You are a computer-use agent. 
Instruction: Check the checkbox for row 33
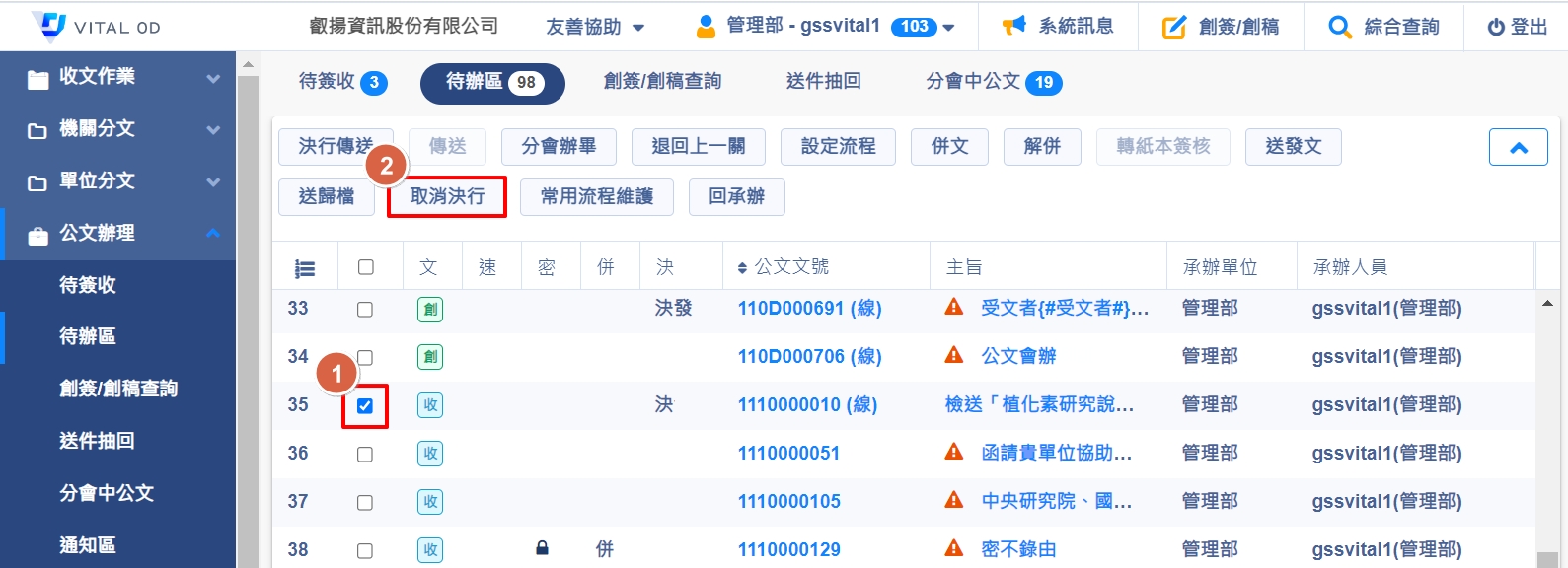point(365,310)
